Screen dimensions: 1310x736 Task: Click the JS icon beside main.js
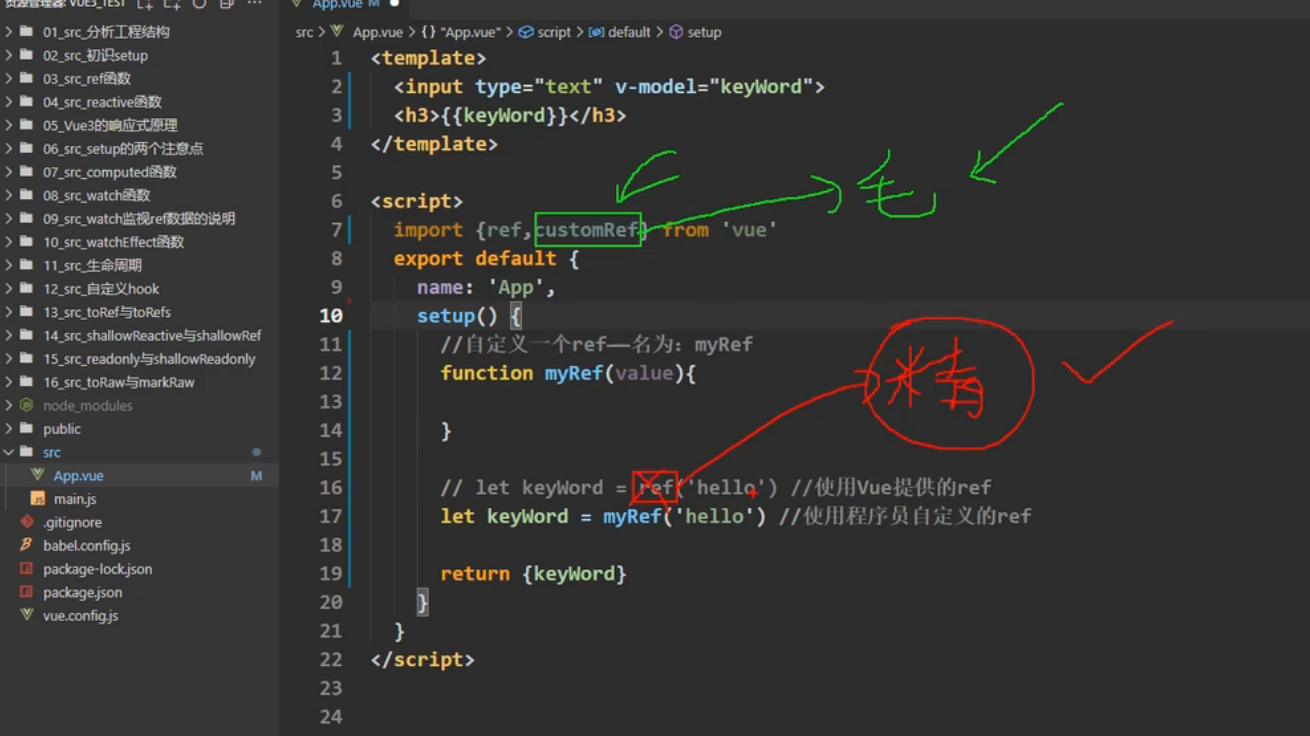coord(38,499)
